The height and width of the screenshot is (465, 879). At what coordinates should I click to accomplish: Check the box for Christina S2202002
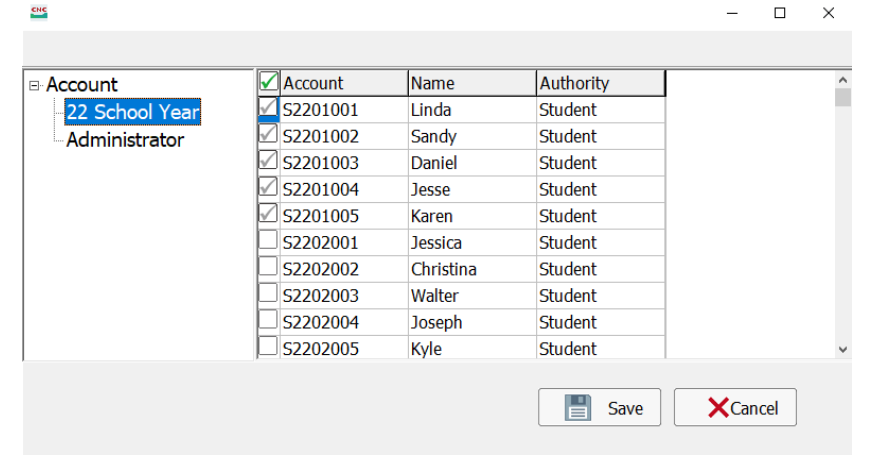click(x=268, y=266)
